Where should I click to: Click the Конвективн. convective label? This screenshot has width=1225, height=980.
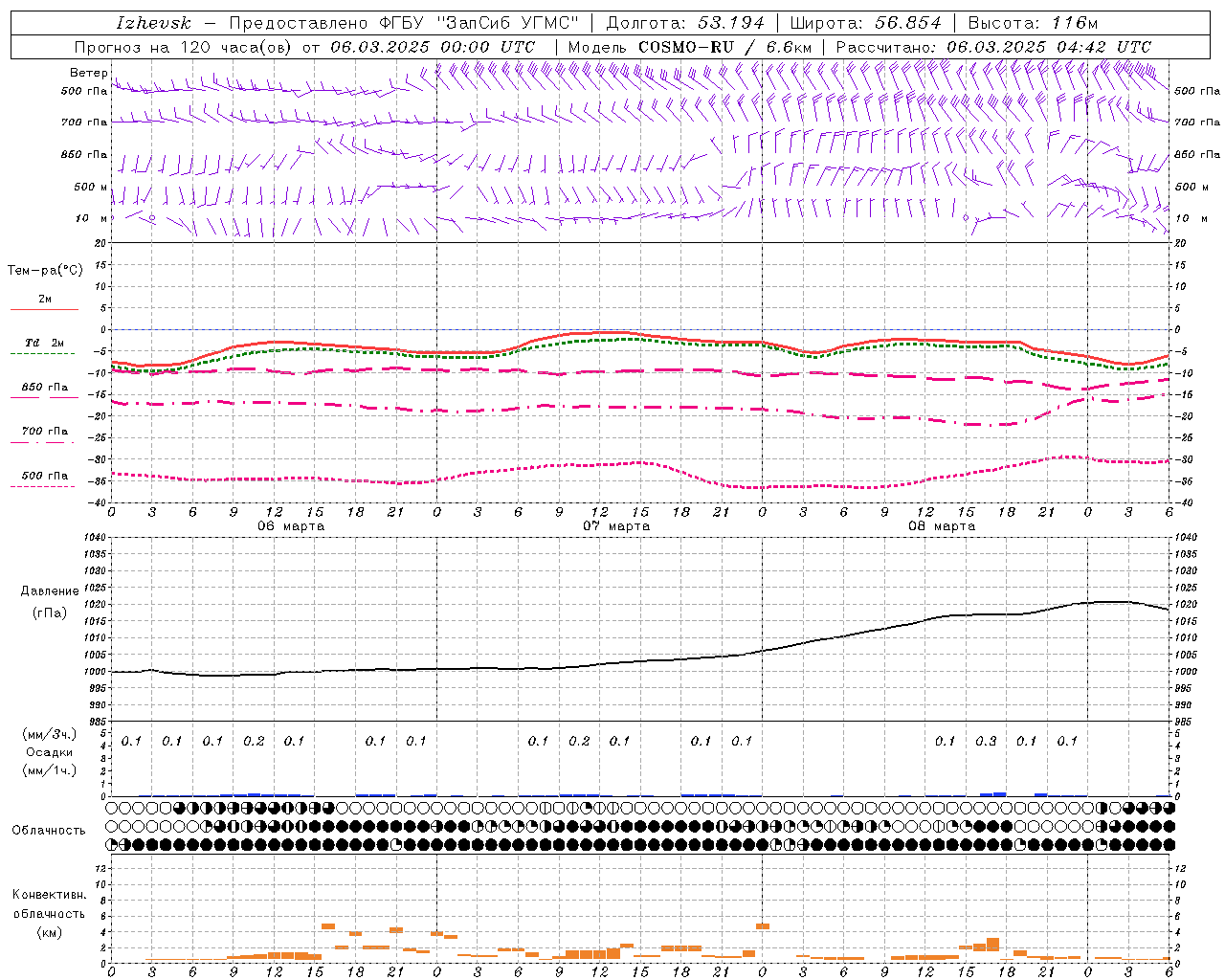[x=50, y=896]
